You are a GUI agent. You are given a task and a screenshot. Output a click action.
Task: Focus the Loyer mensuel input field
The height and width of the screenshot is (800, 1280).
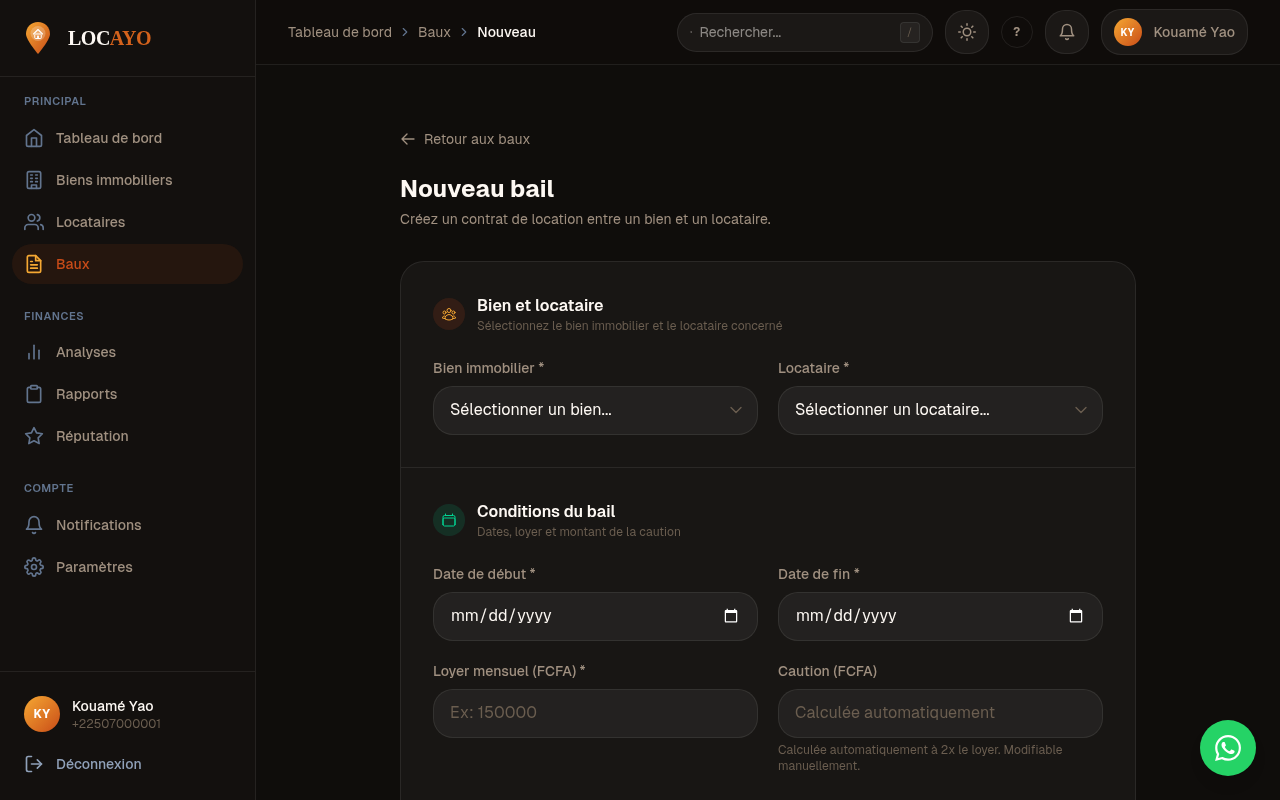click(x=595, y=713)
